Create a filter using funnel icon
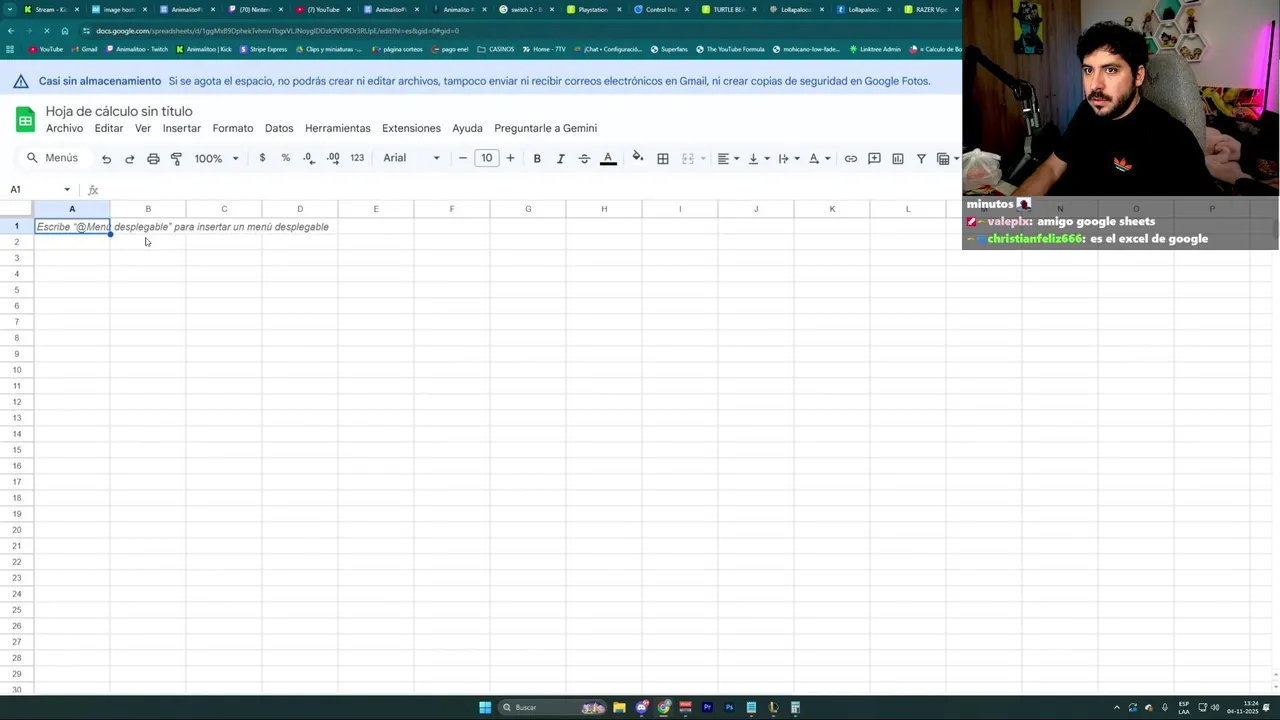The height and width of the screenshot is (720, 1280). pos(921,158)
